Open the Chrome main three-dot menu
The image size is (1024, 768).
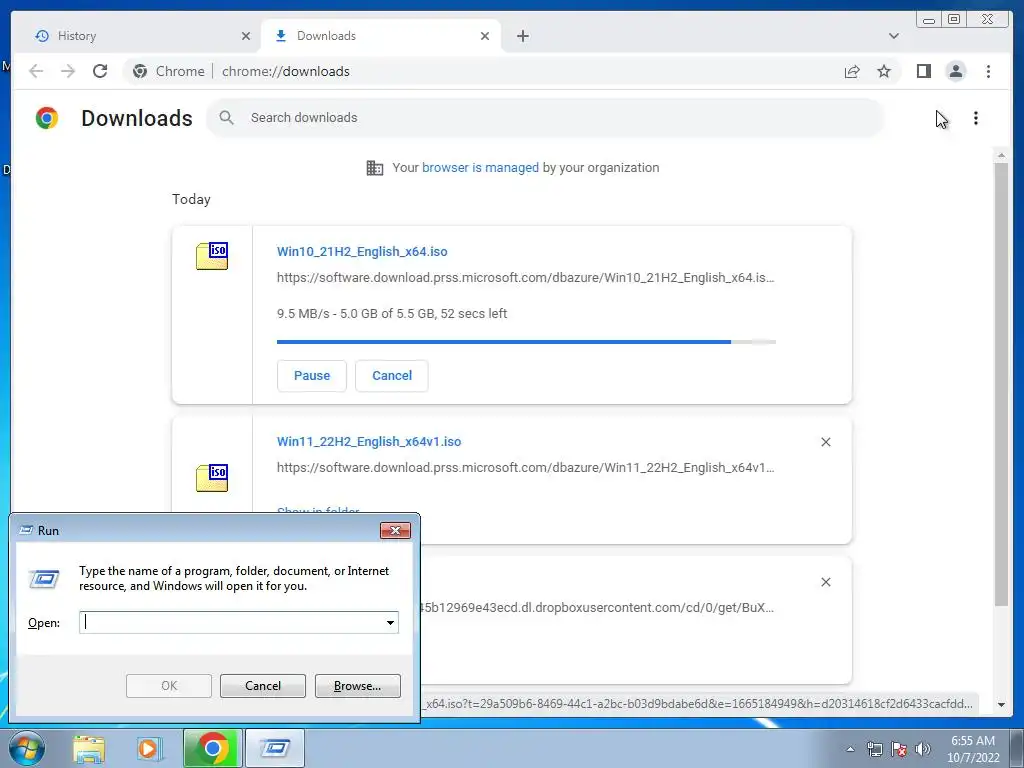988,71
